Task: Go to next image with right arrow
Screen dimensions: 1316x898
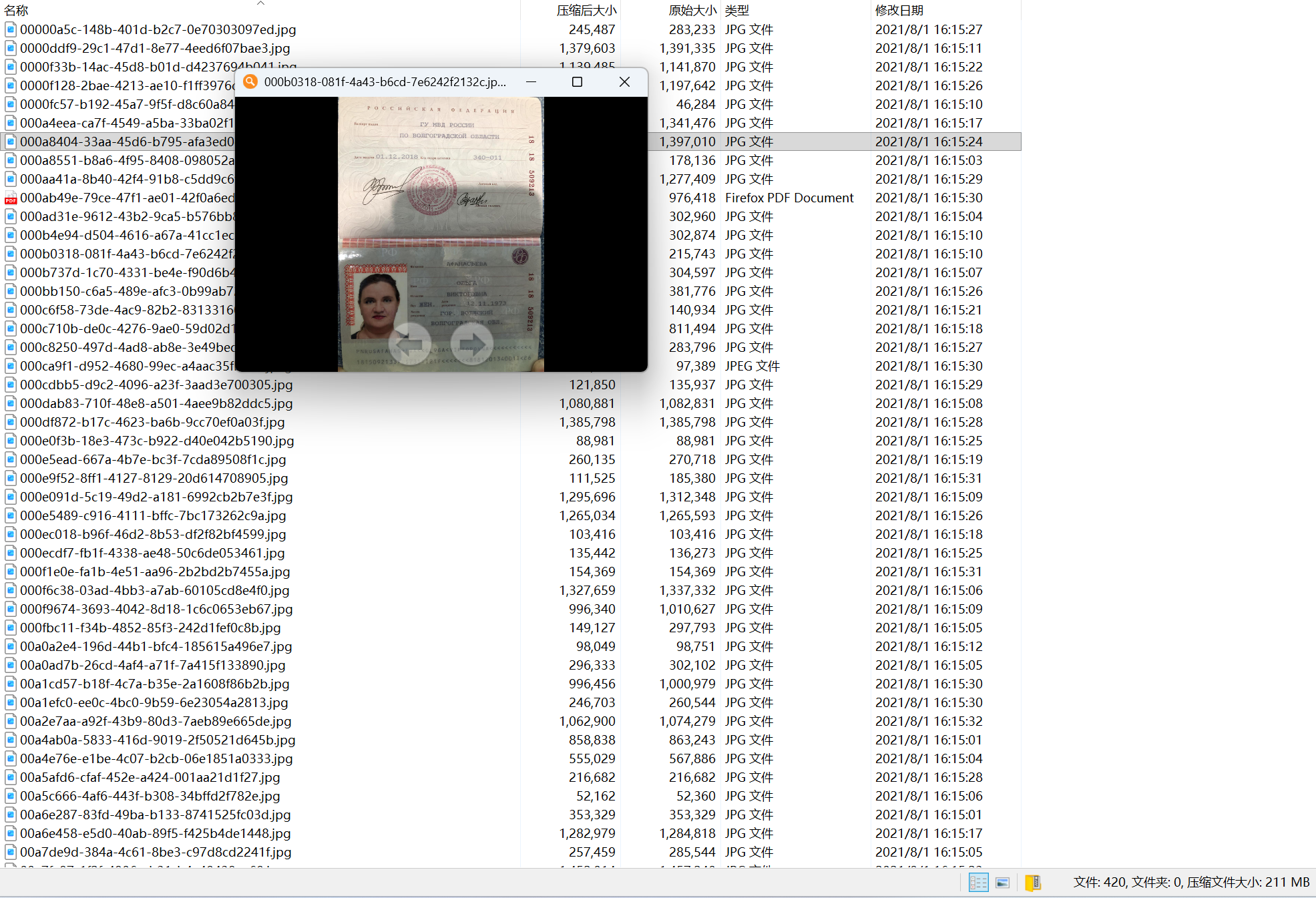Action: click(471, 343)
